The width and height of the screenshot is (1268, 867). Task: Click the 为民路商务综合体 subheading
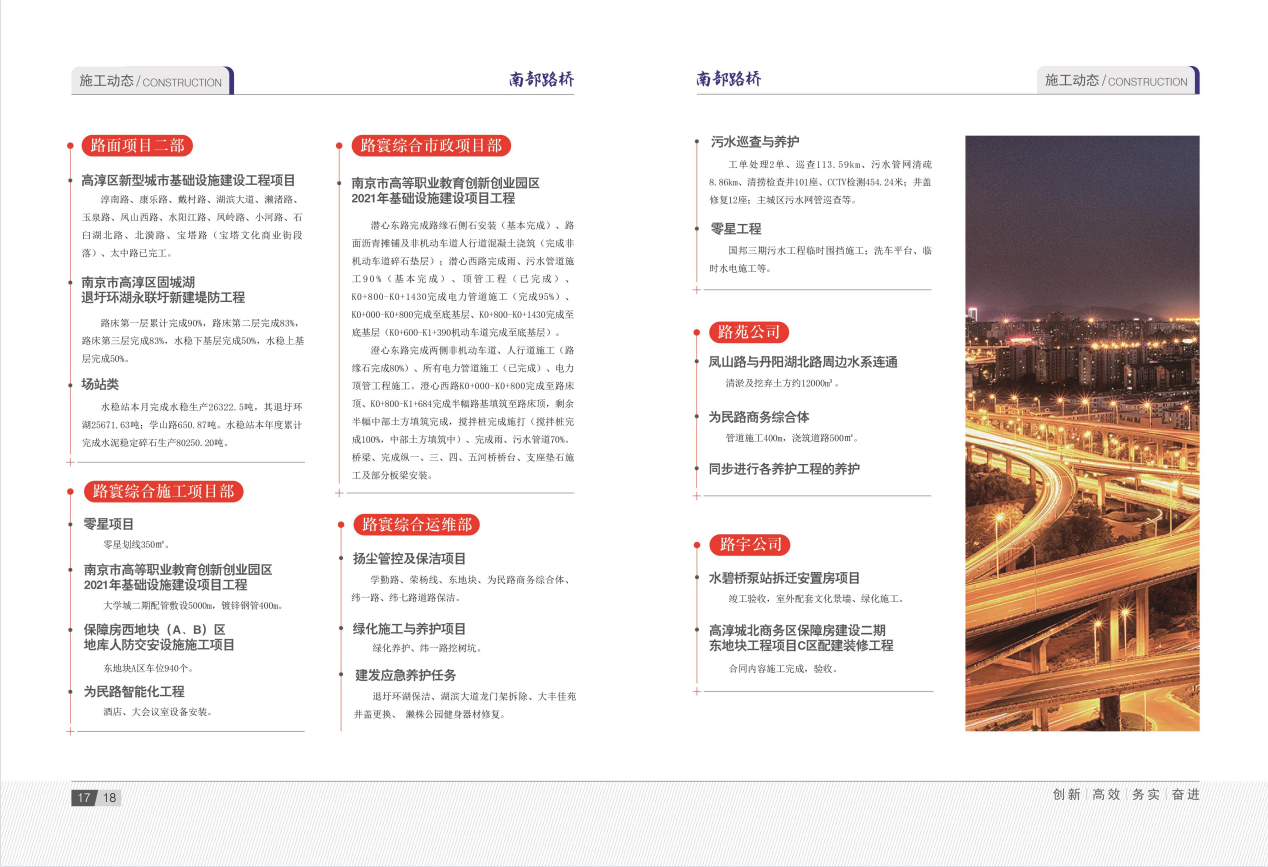(x=759, y=417)
